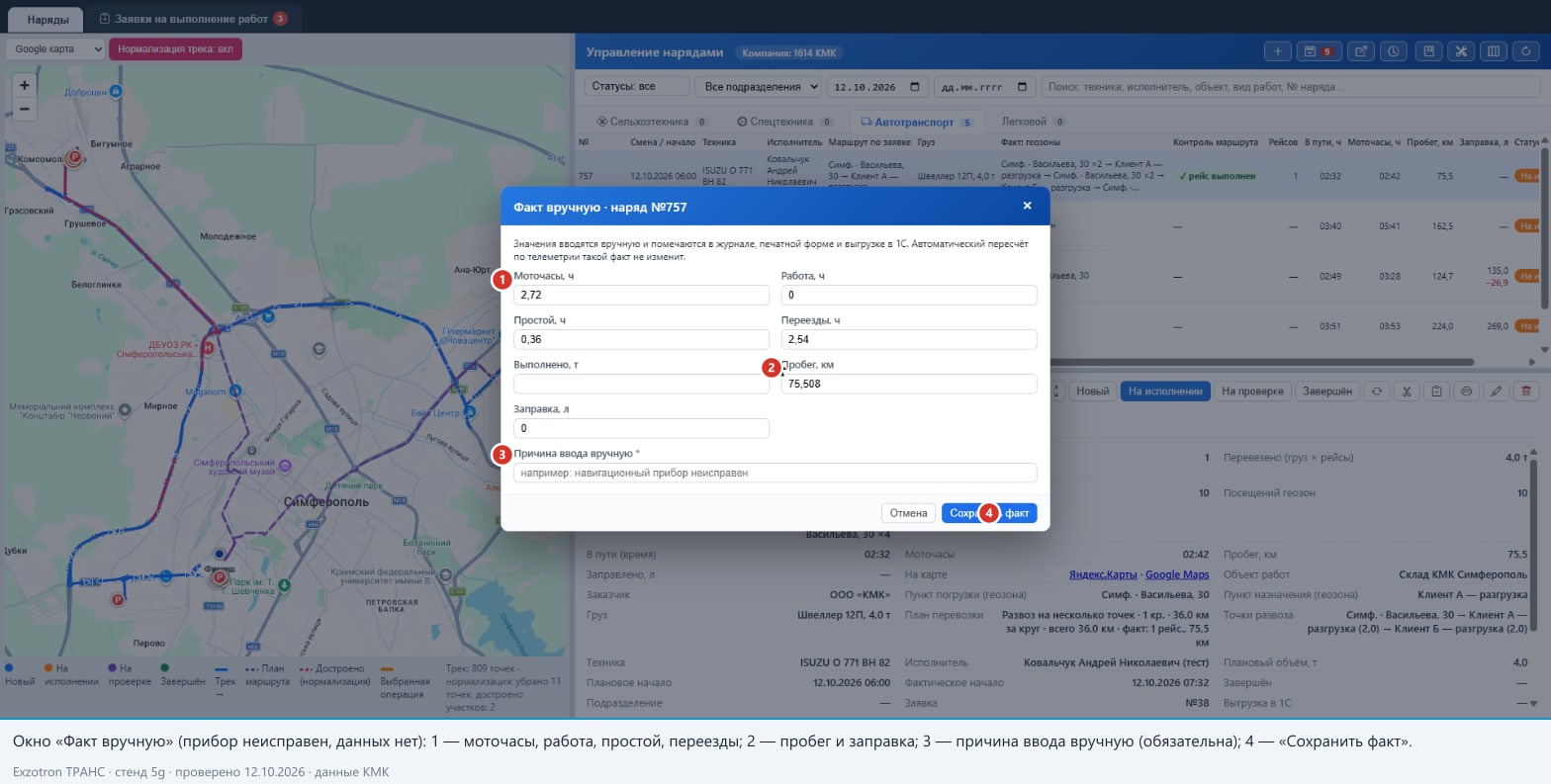Switch to the «Сельхозтехника» tab

(x=651, y=122)
